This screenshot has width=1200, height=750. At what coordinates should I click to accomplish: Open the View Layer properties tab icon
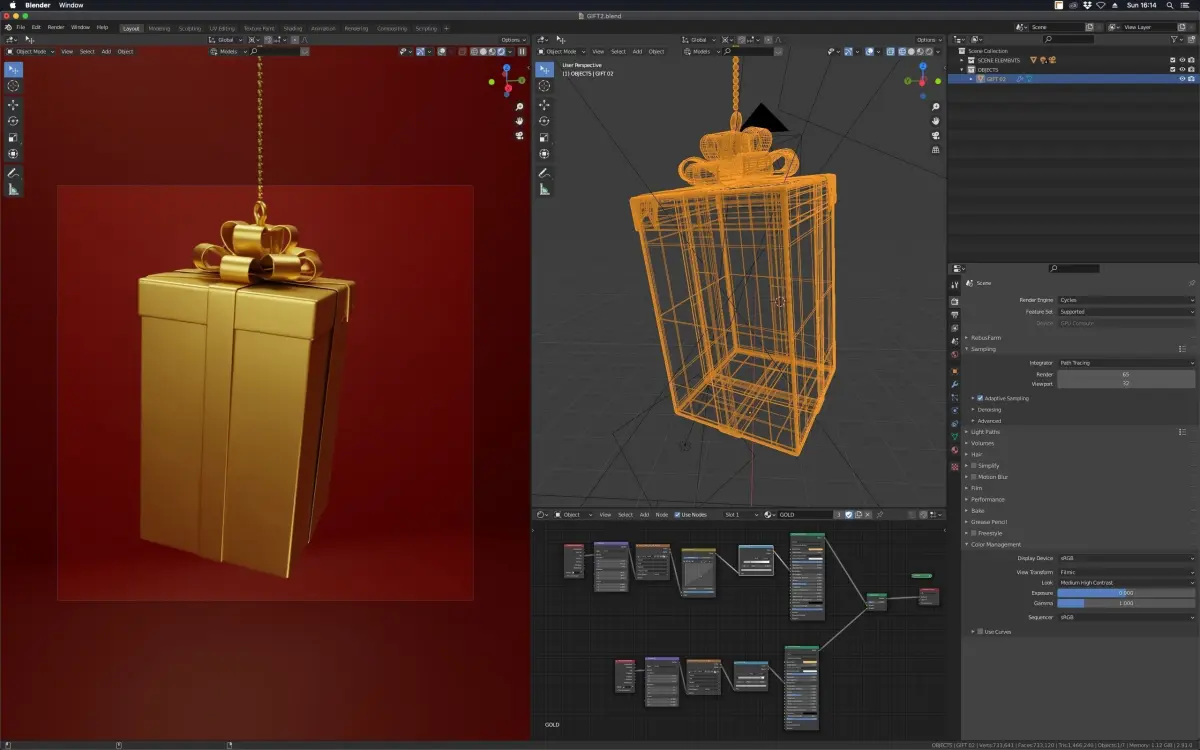click(x=954, y=328)
